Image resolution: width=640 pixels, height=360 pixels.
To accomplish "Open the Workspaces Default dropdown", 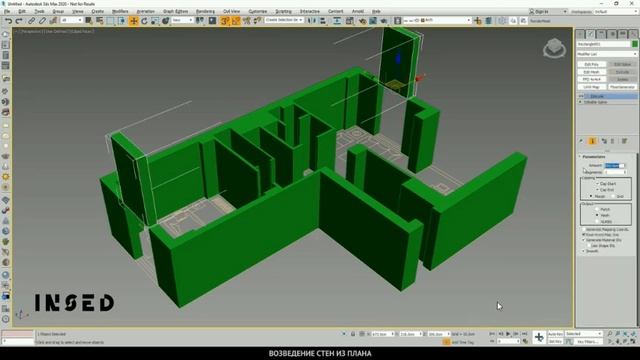I will 616,11.
